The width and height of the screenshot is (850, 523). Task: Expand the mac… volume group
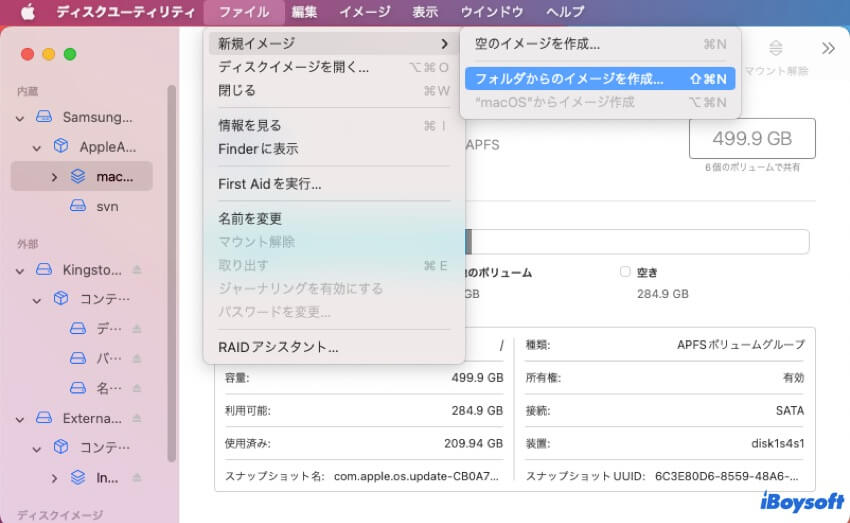point(54,177)
